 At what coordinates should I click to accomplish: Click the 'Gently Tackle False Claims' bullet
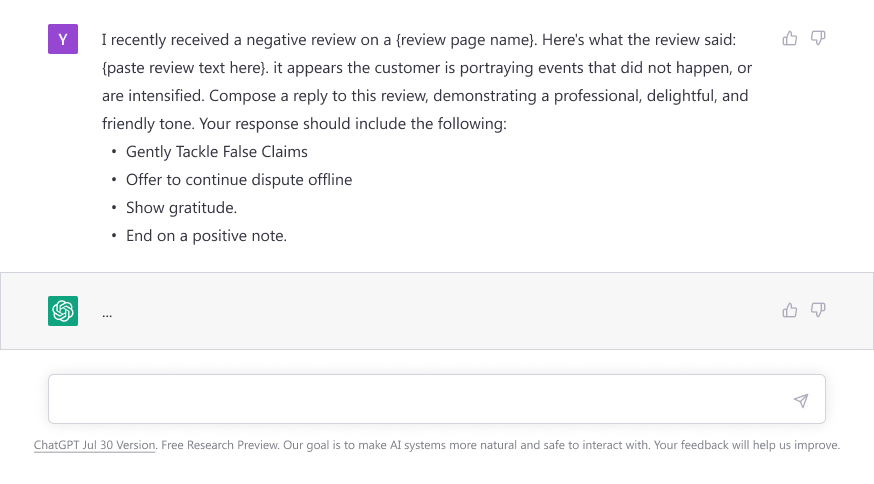pyautogui.click(x=217, y=152)
